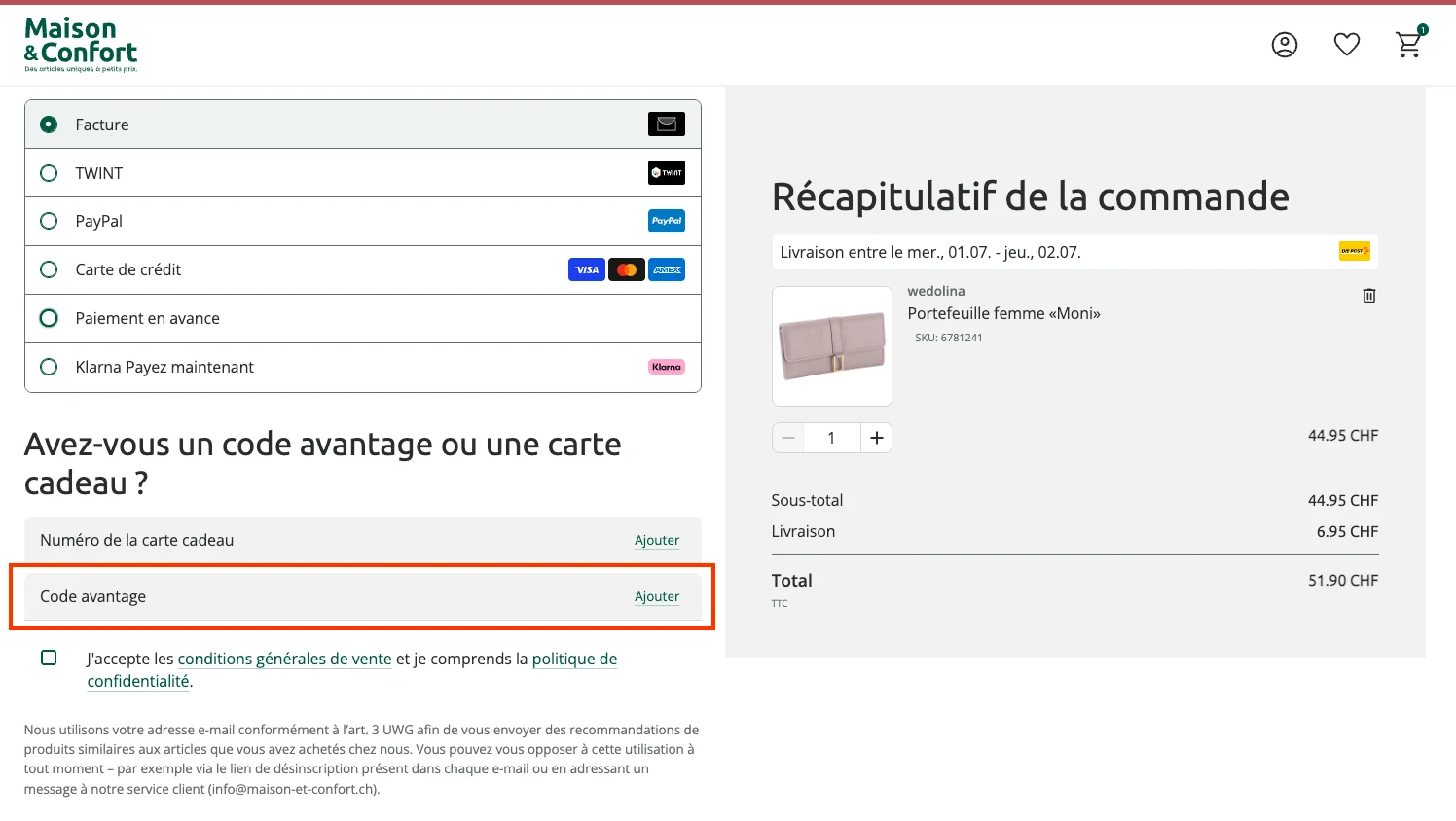Screen dimensions: 1456x821
Task: Open the conditions générales de vente link
Action: click(x=284, y=659)
